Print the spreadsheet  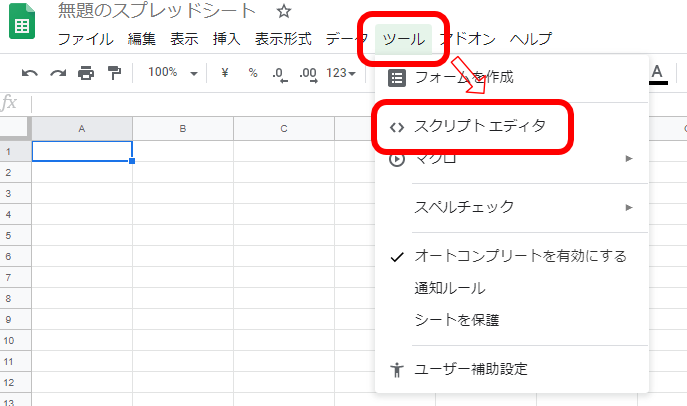pos(86,73)
